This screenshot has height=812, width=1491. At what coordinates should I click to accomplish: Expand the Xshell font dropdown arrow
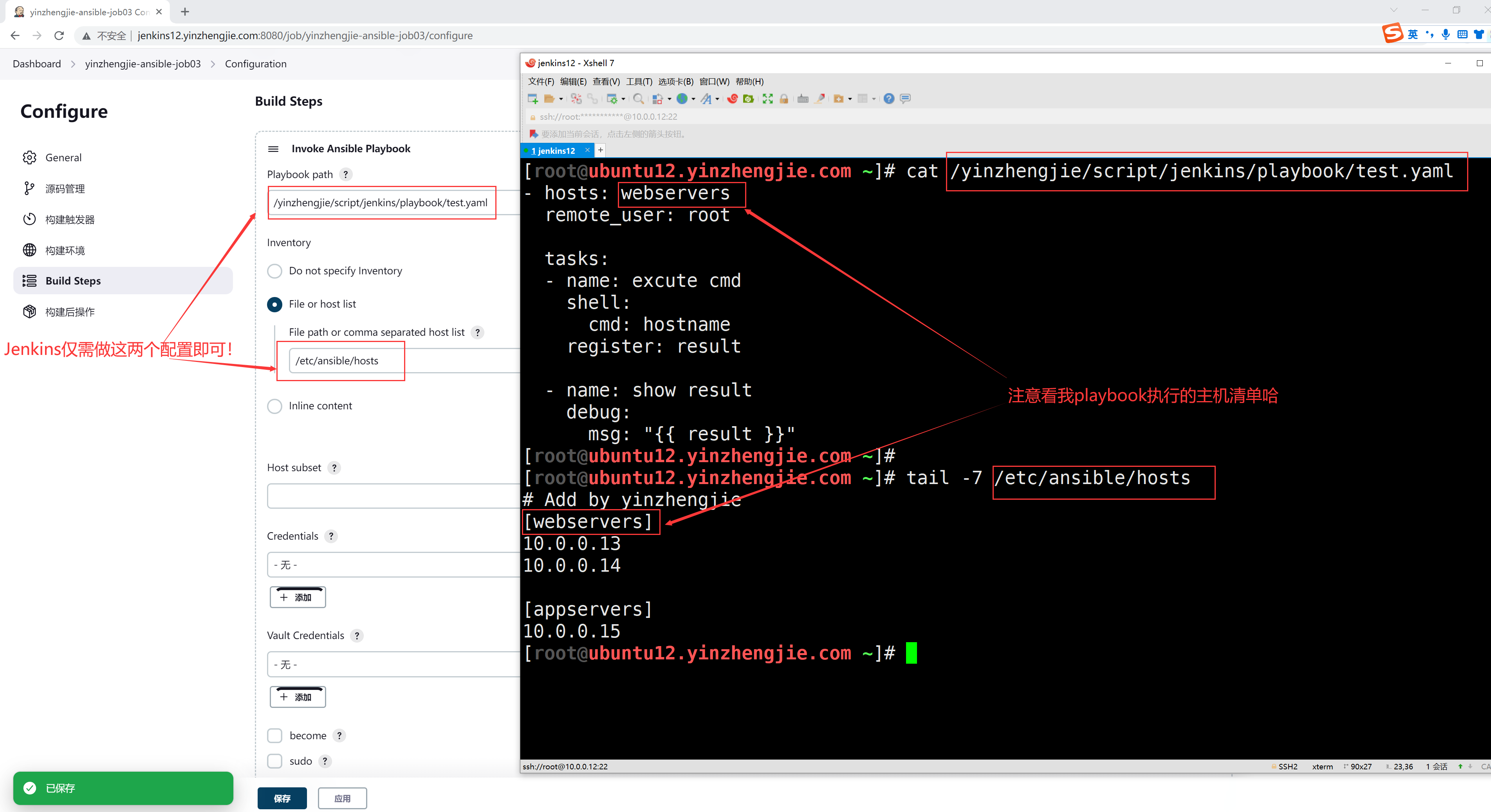(x=717, y=99)
